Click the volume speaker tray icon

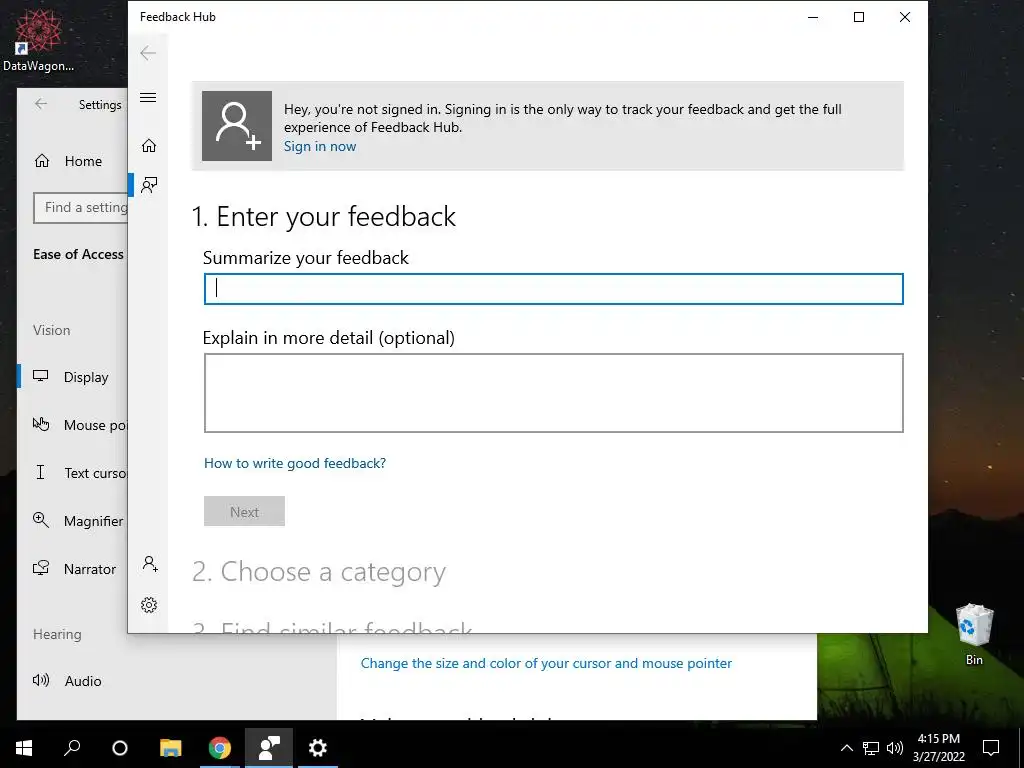coord(895,748)
